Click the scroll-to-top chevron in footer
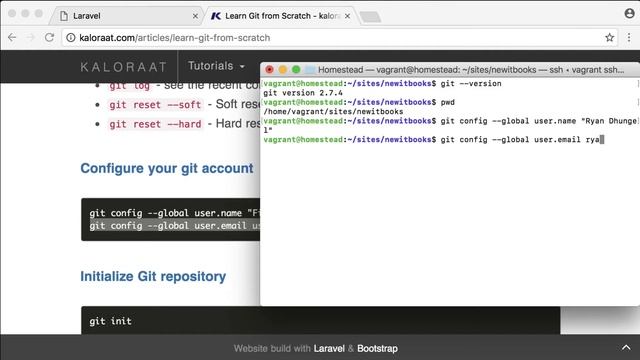 (x=626, y=348)
